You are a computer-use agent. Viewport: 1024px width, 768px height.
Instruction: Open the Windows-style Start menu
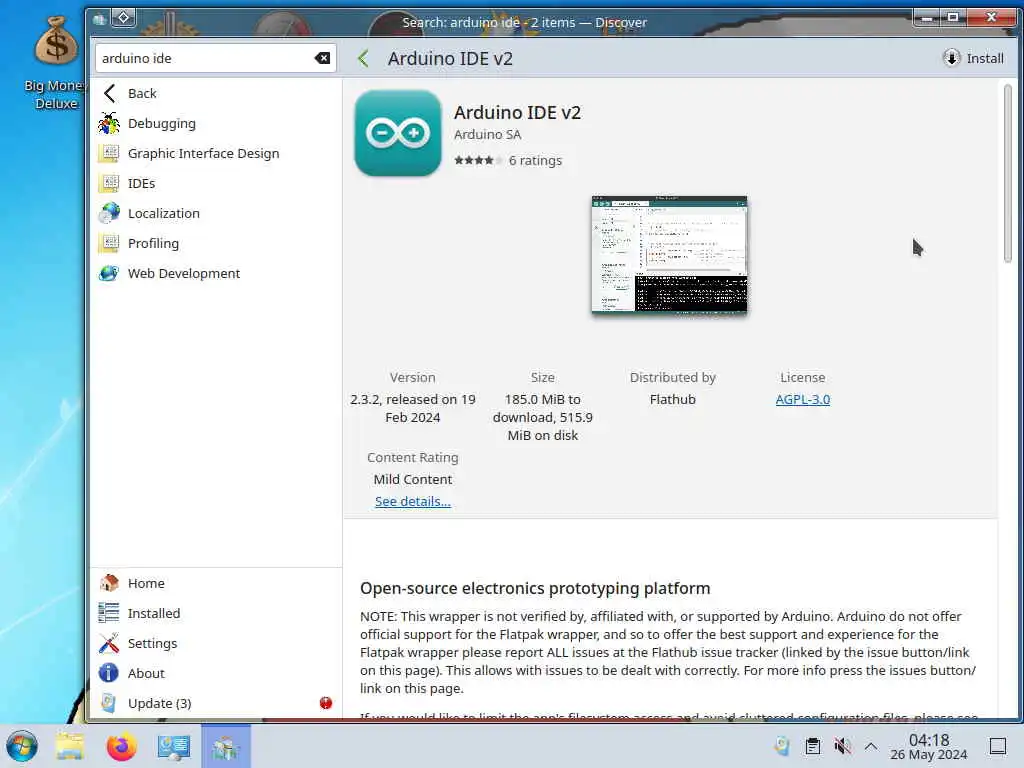(x=22, y=746)
